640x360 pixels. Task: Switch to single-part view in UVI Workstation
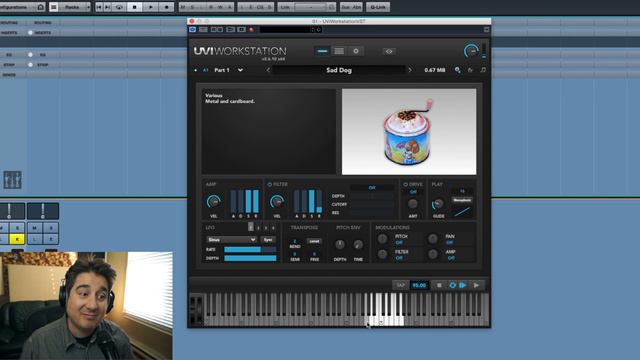click(322, 51)
